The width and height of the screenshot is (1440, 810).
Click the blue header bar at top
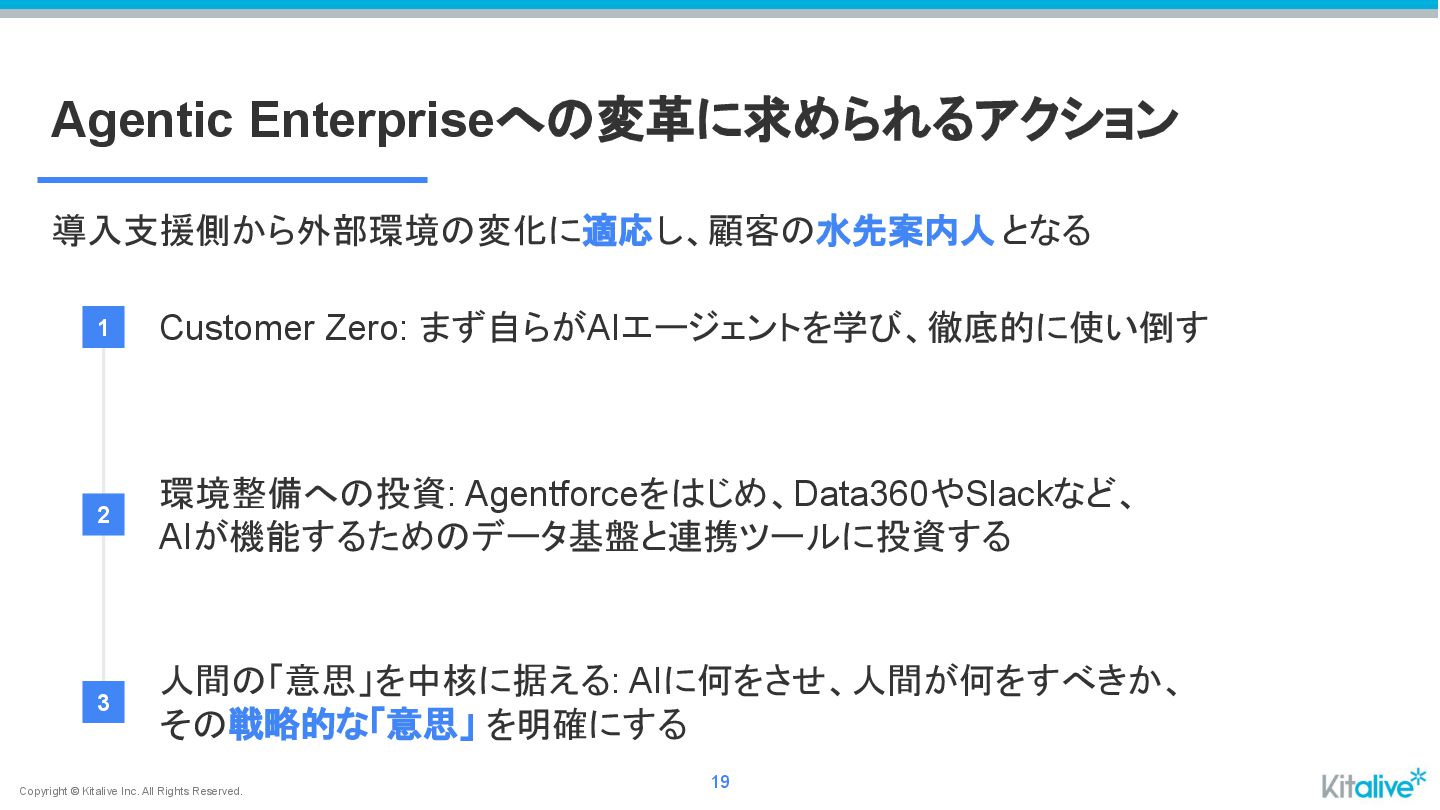point(720,5)
